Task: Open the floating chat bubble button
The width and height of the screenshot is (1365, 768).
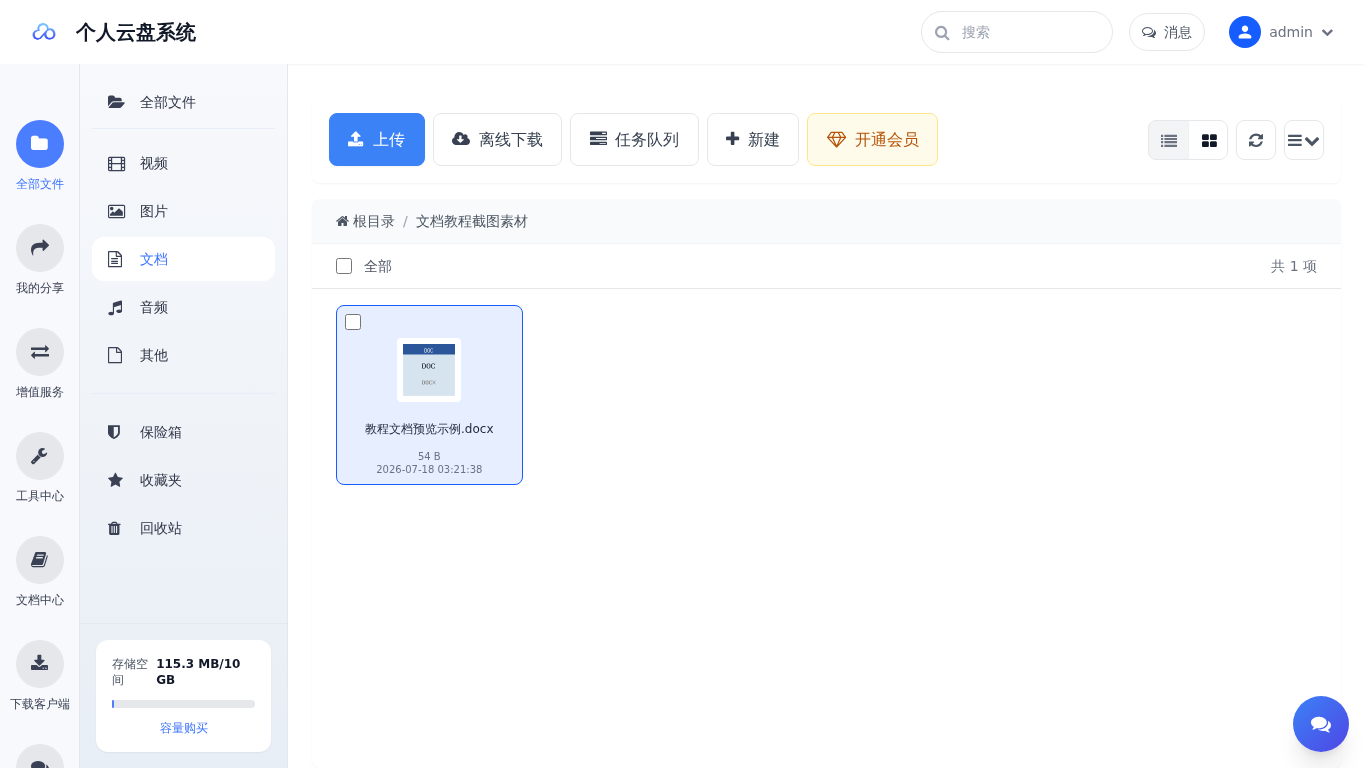Action: [x=1321, y=724]
